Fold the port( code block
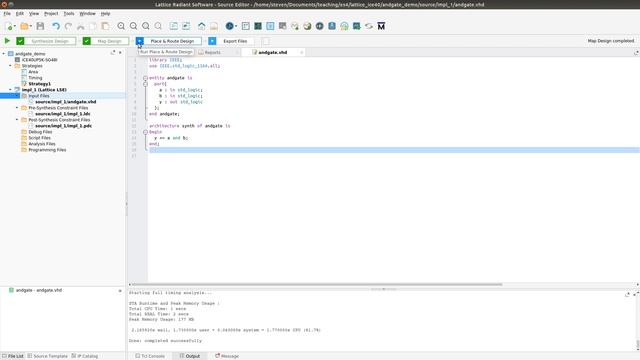Image resolution: width=640 pixels, height=360 pixels. [x=145, y=84]
